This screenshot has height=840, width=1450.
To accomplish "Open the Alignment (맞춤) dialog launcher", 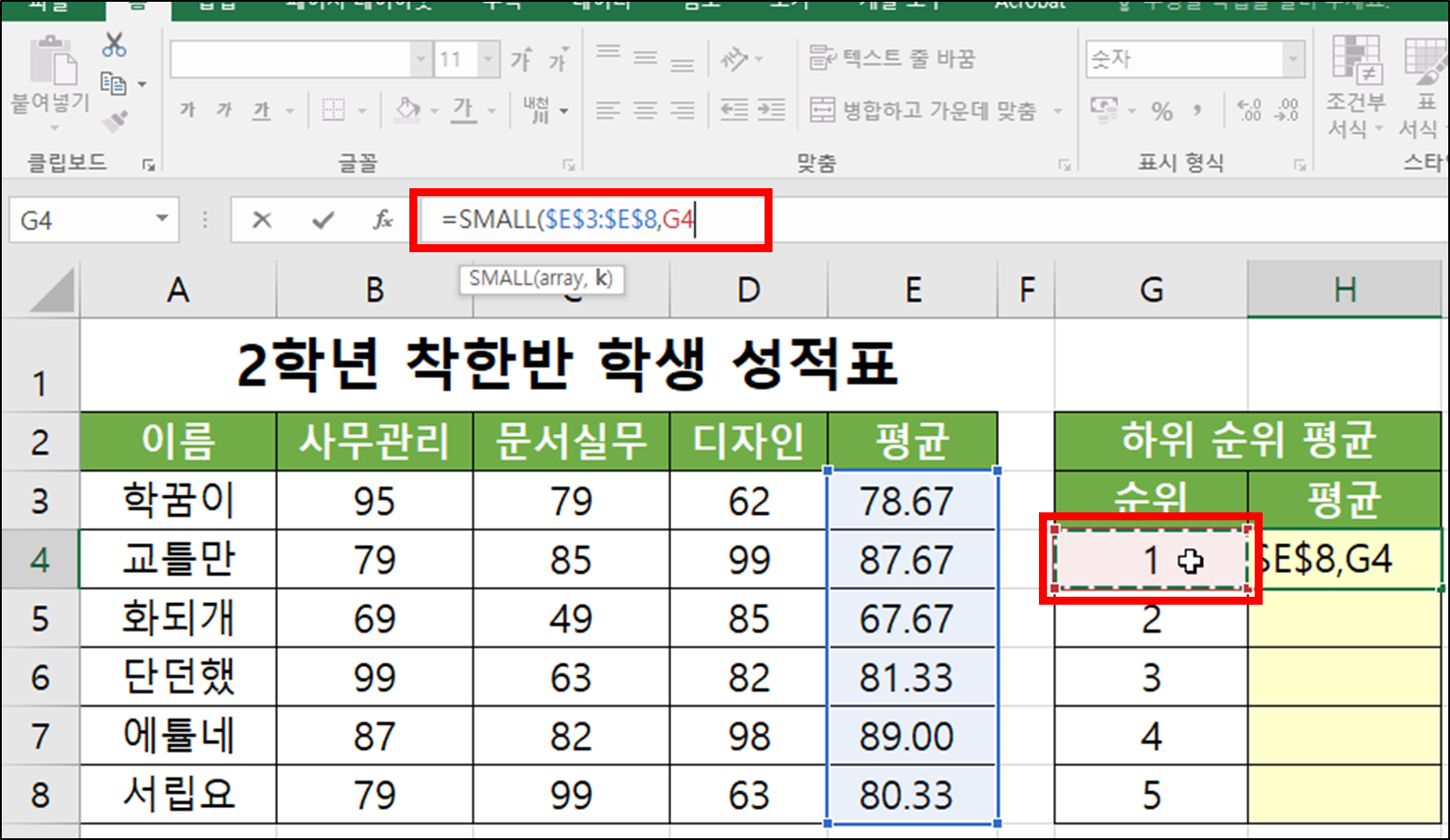I will click(x=1064, y=164).
